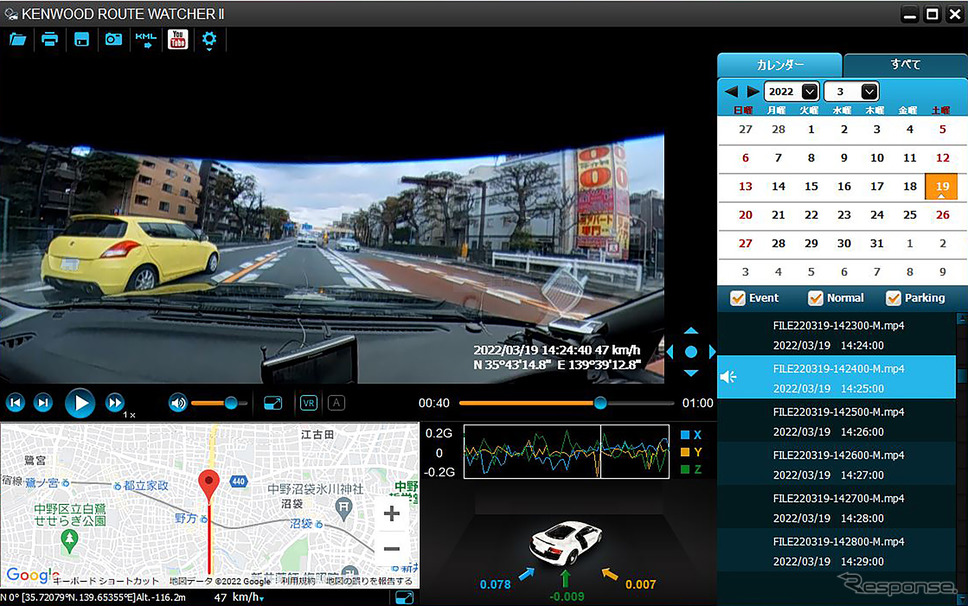Select March 12 on the calendar

click(942, 158)
